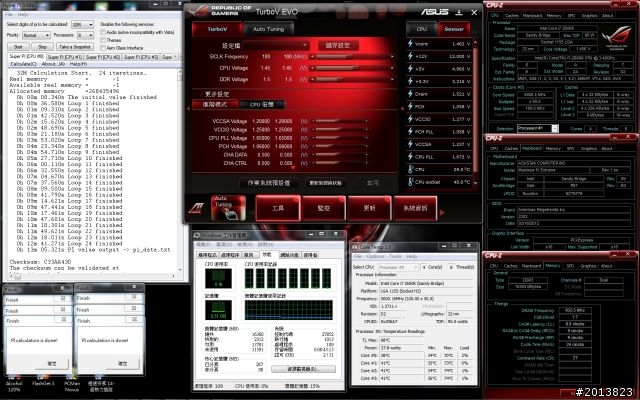Click the CPU socket thermometer icon
Screen dimensions: 640x400
[x=410, y=182]
